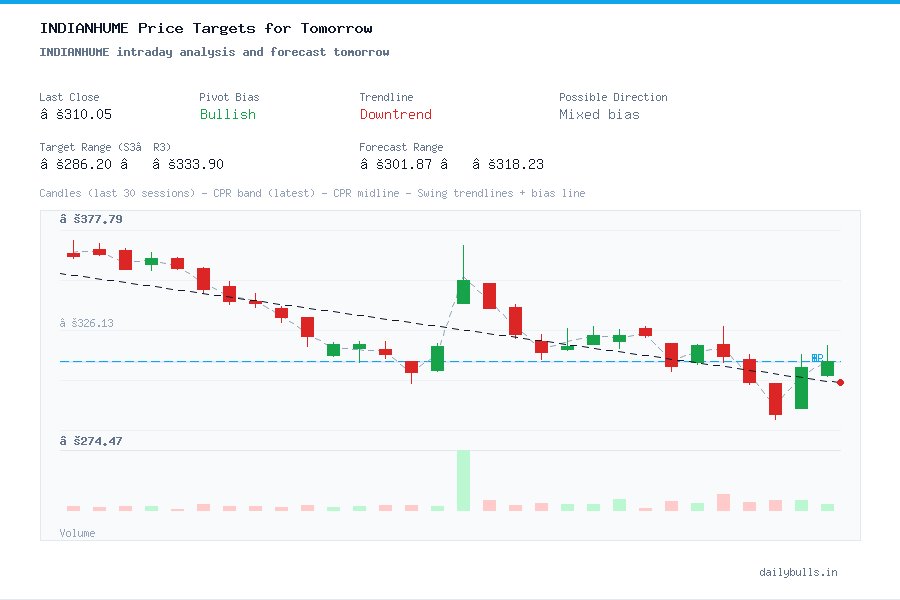Viewport: 900px width, 600px height.
Task: Select the blue MP pivot marker on chart
Action: pyautogui.click(x=816, y=357)
